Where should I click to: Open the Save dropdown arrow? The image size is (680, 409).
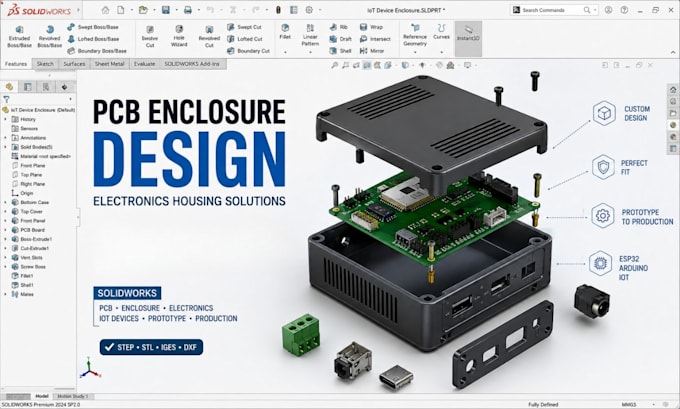click(177, 10)
